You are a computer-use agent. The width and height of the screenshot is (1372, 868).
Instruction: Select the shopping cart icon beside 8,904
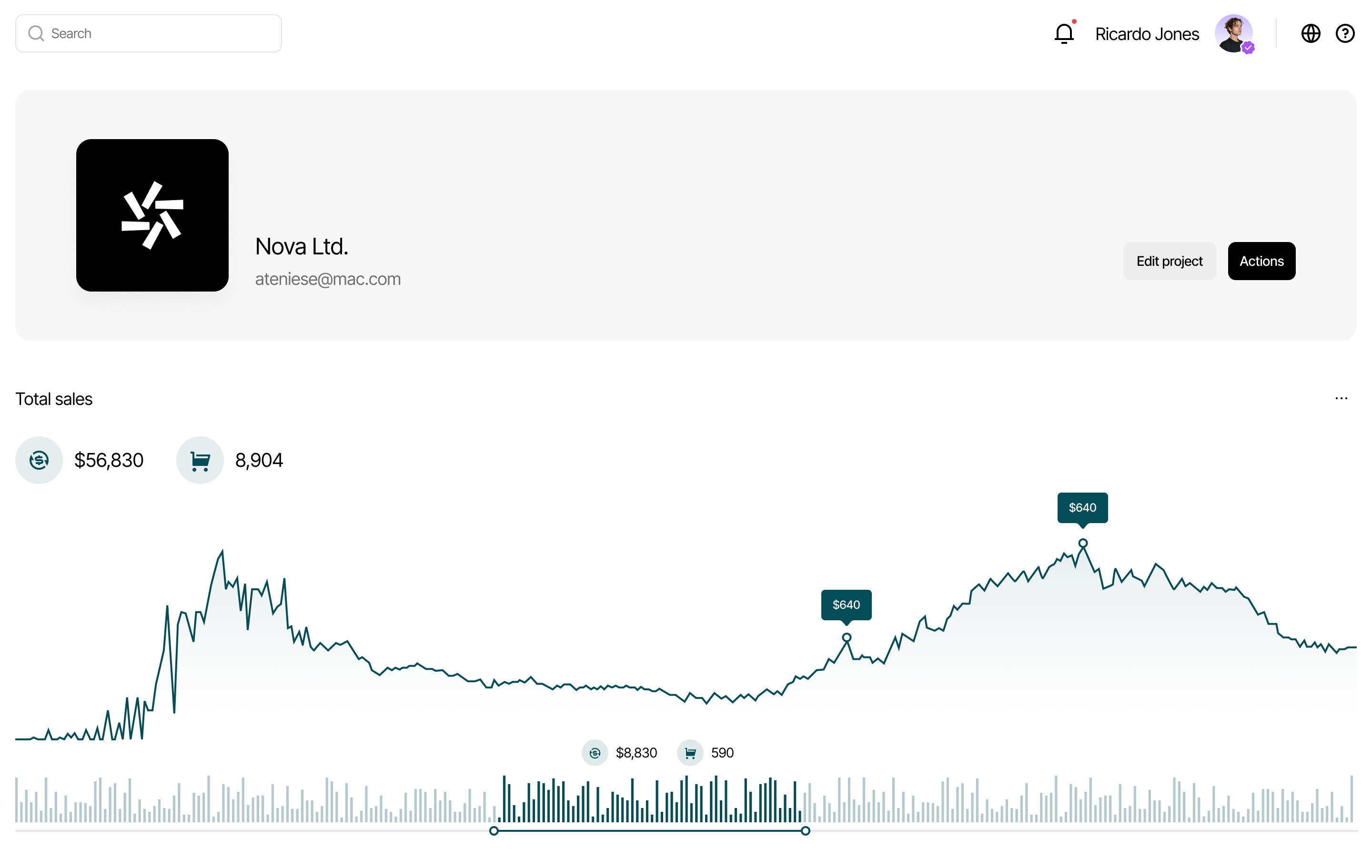click(x=200, y=460)
